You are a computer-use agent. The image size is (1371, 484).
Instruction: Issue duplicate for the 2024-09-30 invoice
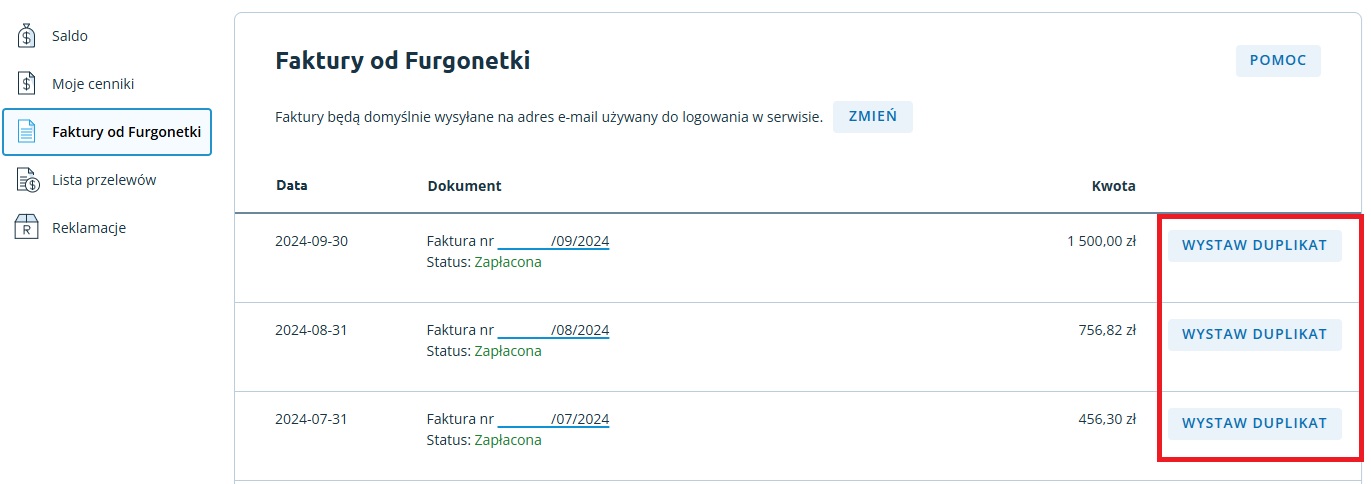pyautogui.click(x=1254, y=245)
